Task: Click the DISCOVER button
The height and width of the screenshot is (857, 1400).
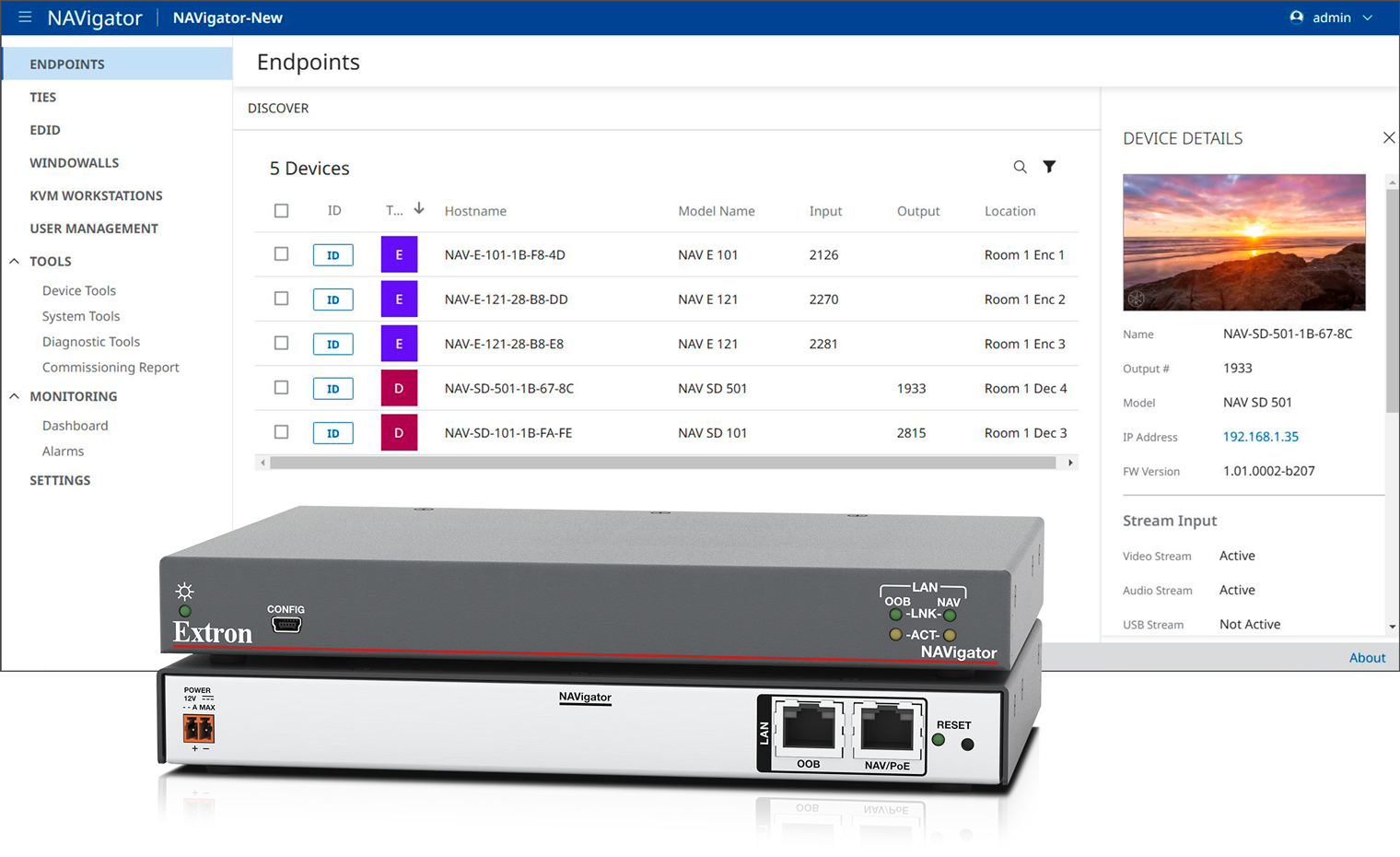Action: pos(277,107)
